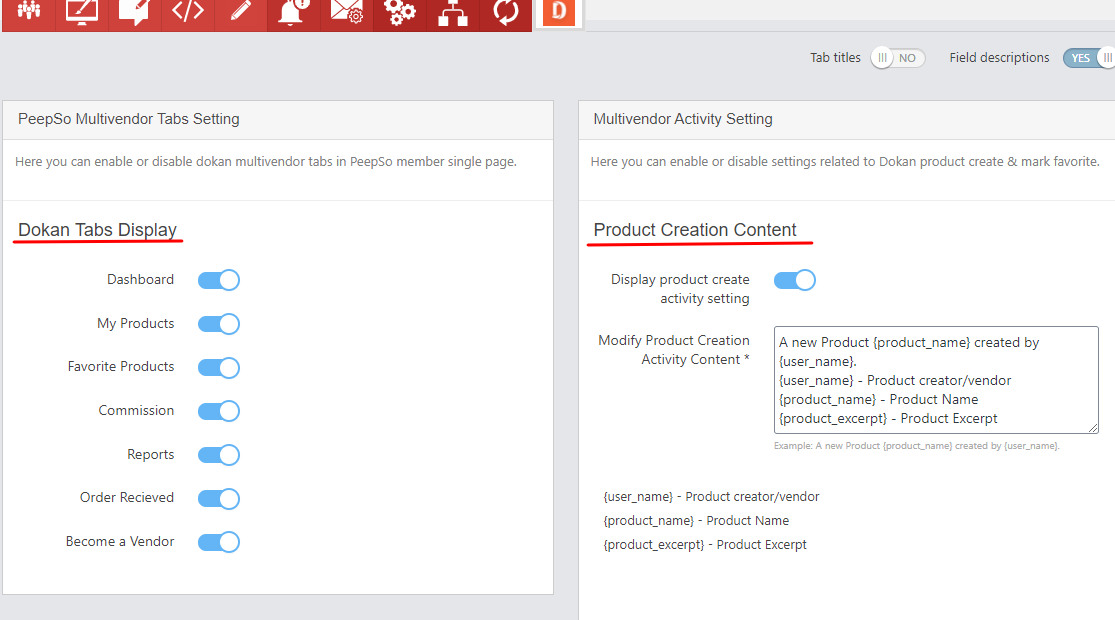Click the Tab titles label
The height and width of the screenshot is (620, 1115).
[836, 58]
